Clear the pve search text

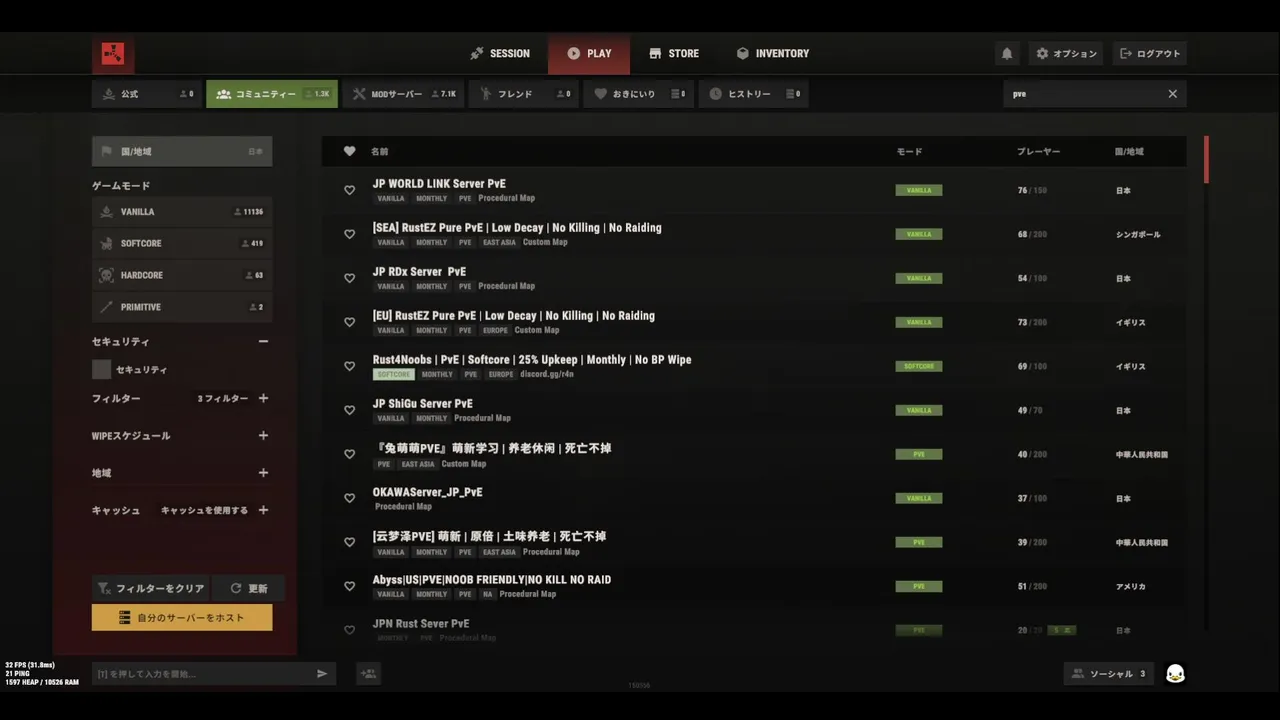click(1173, 94)
